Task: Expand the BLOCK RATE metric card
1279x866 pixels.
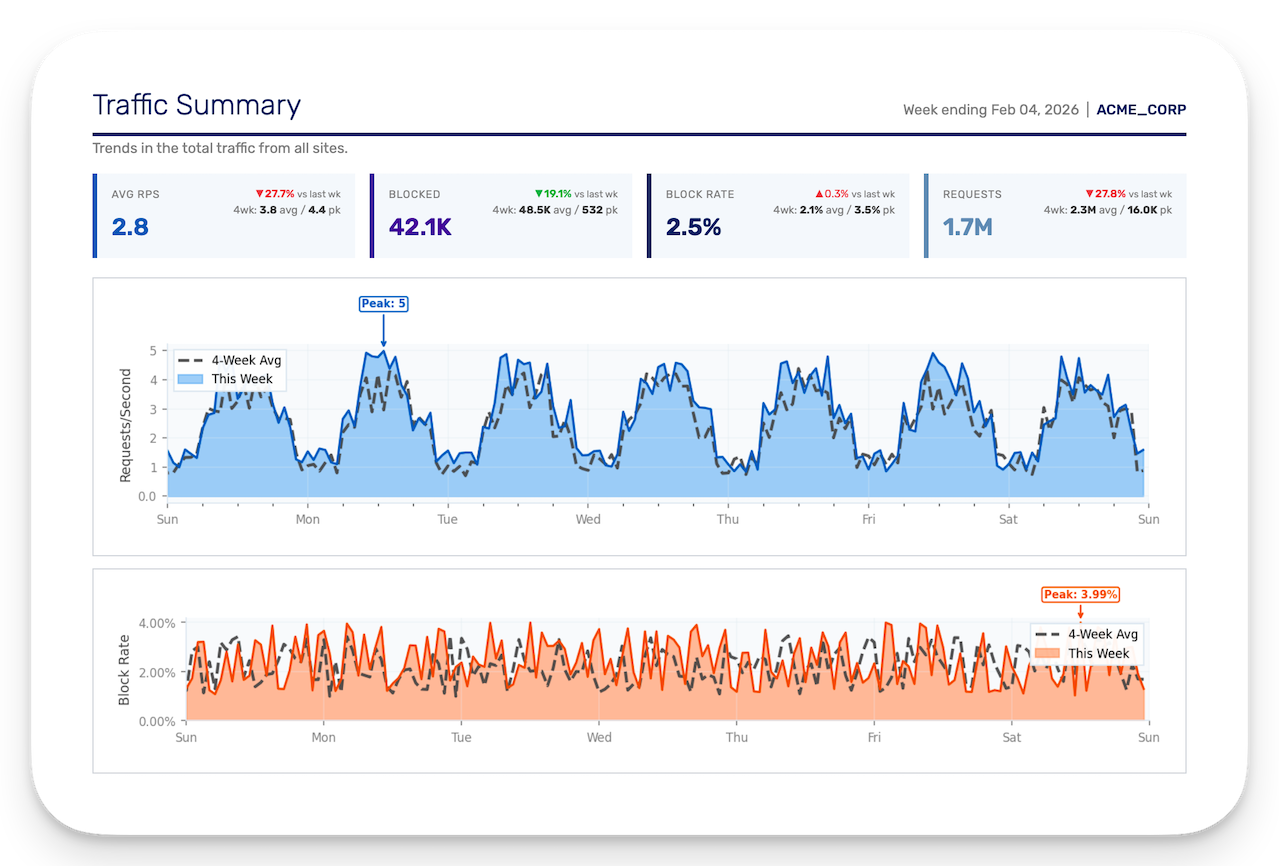Action: pyautogui.click(x=779, y=215)
